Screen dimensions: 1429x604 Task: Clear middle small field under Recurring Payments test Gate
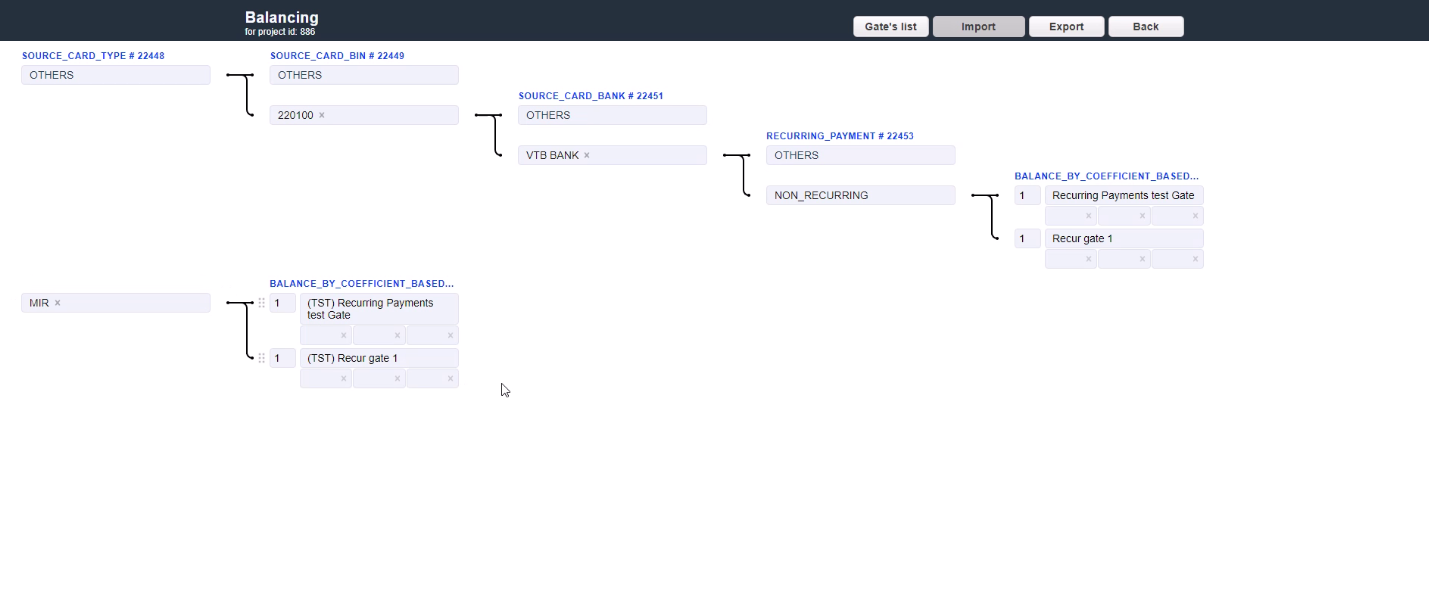tap(1142, 216)
